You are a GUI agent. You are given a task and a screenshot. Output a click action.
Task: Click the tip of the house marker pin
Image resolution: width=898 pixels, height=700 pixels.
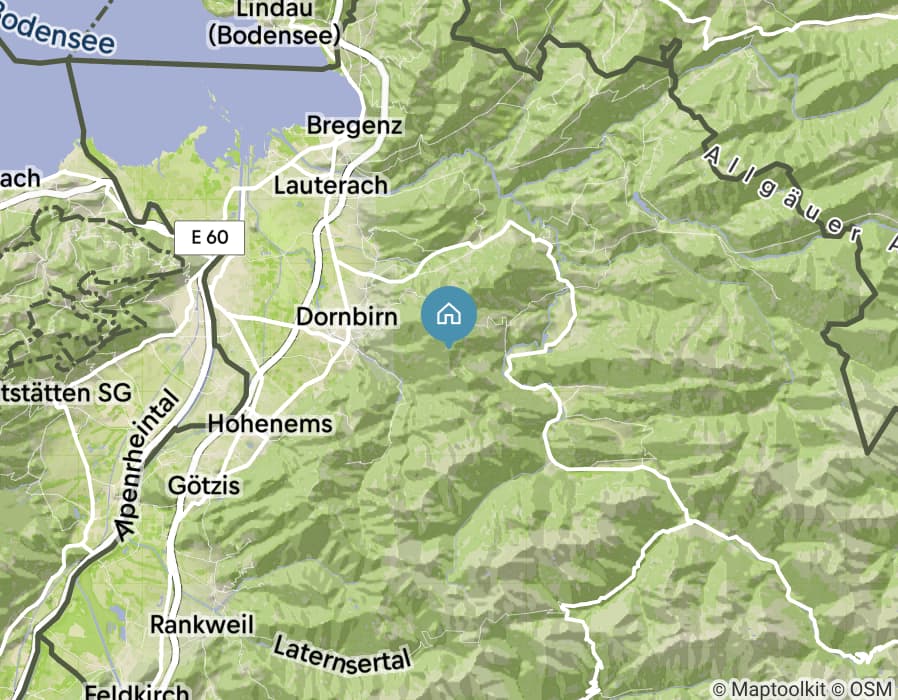448,346
